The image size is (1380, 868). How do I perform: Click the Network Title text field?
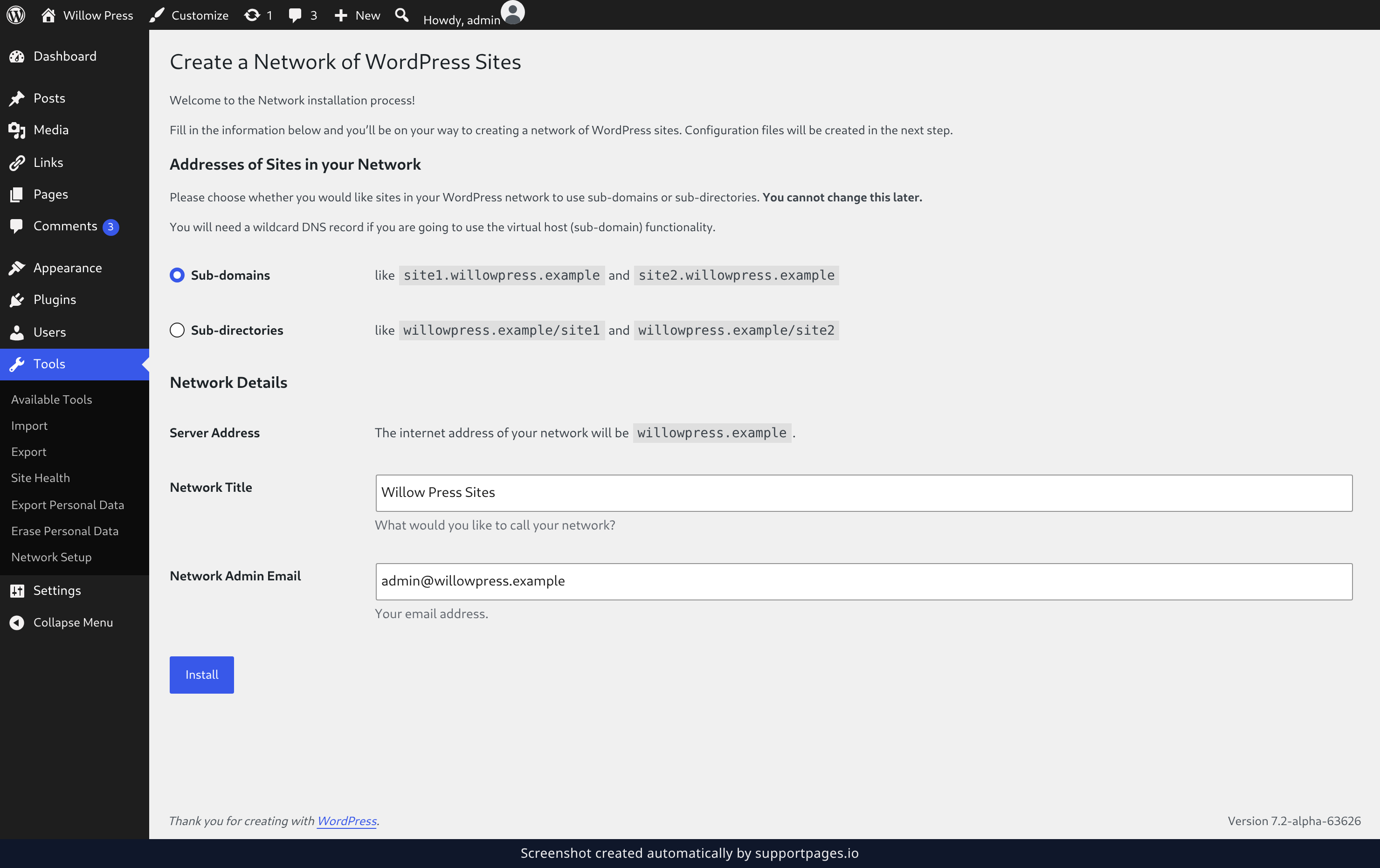pos(863,493)
